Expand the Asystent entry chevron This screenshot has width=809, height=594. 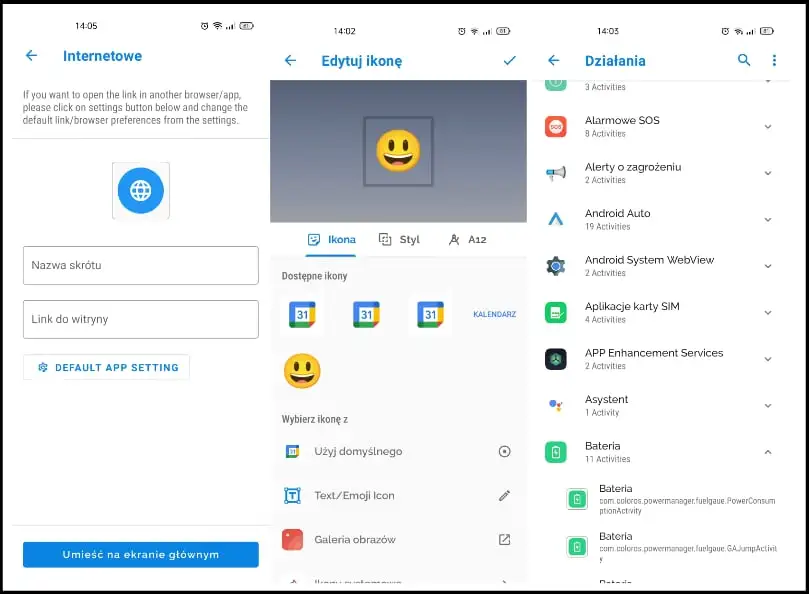767,406
